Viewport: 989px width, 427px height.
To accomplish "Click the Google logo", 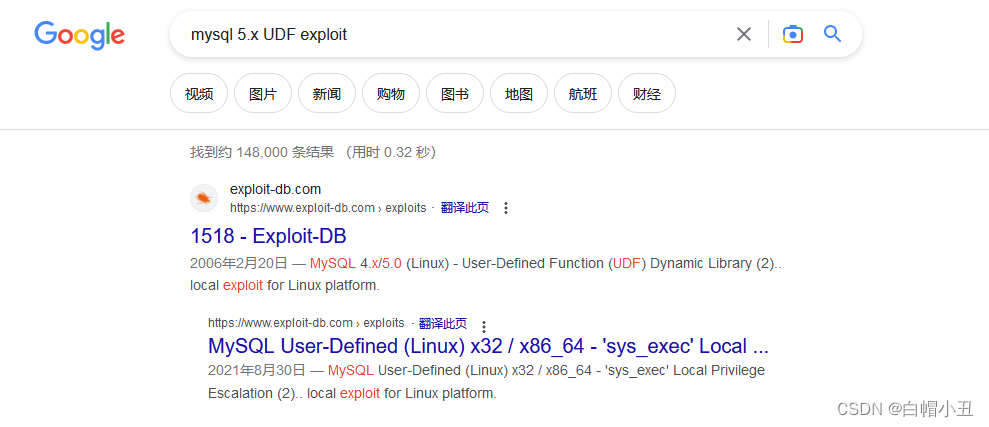I will tap(79, 35).
